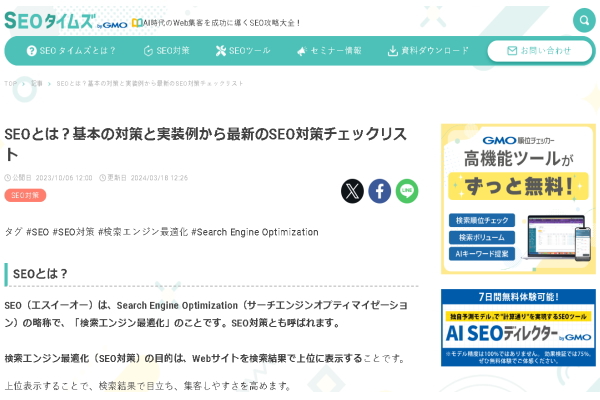Click the SEO対策 category badge

click(x=25, y=195)
